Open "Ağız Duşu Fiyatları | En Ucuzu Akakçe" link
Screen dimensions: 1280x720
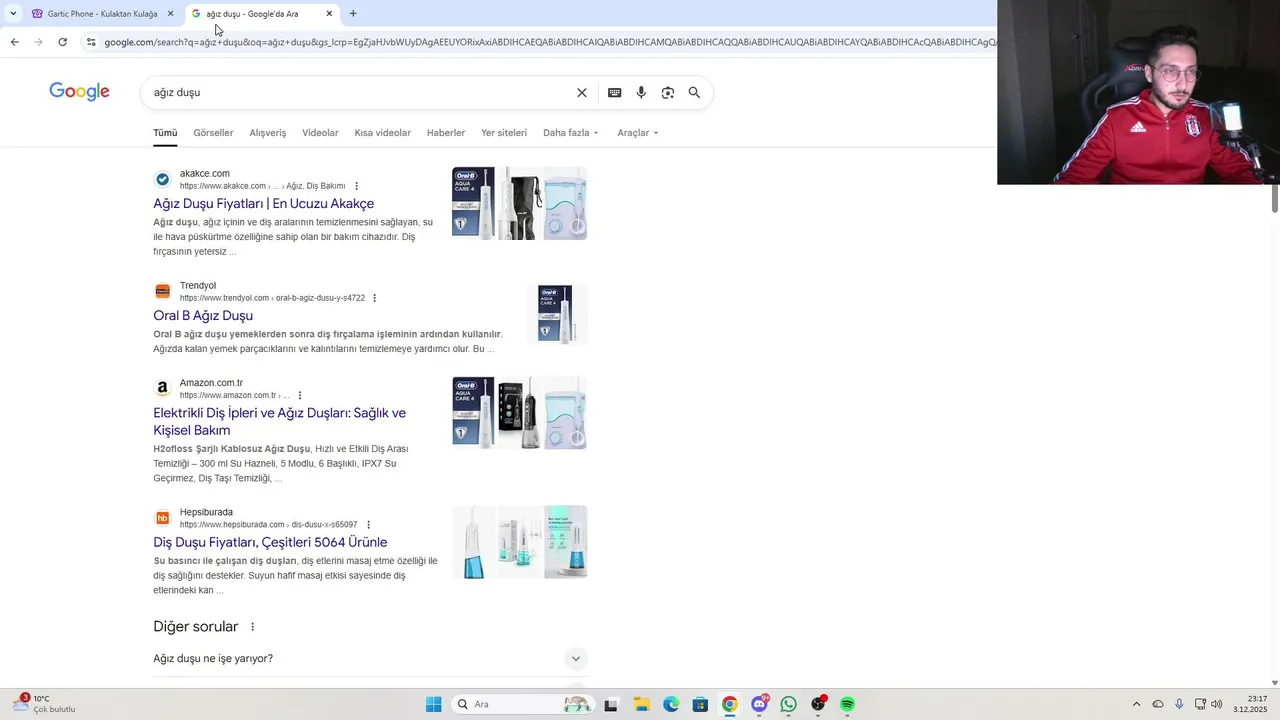[x=263, y=204]
